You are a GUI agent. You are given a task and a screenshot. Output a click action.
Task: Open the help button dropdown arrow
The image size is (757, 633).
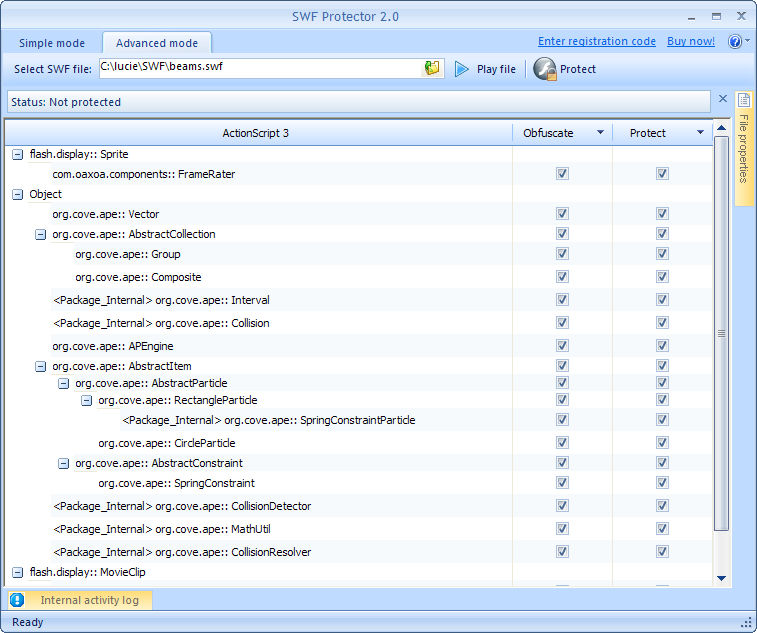[747, 42]
